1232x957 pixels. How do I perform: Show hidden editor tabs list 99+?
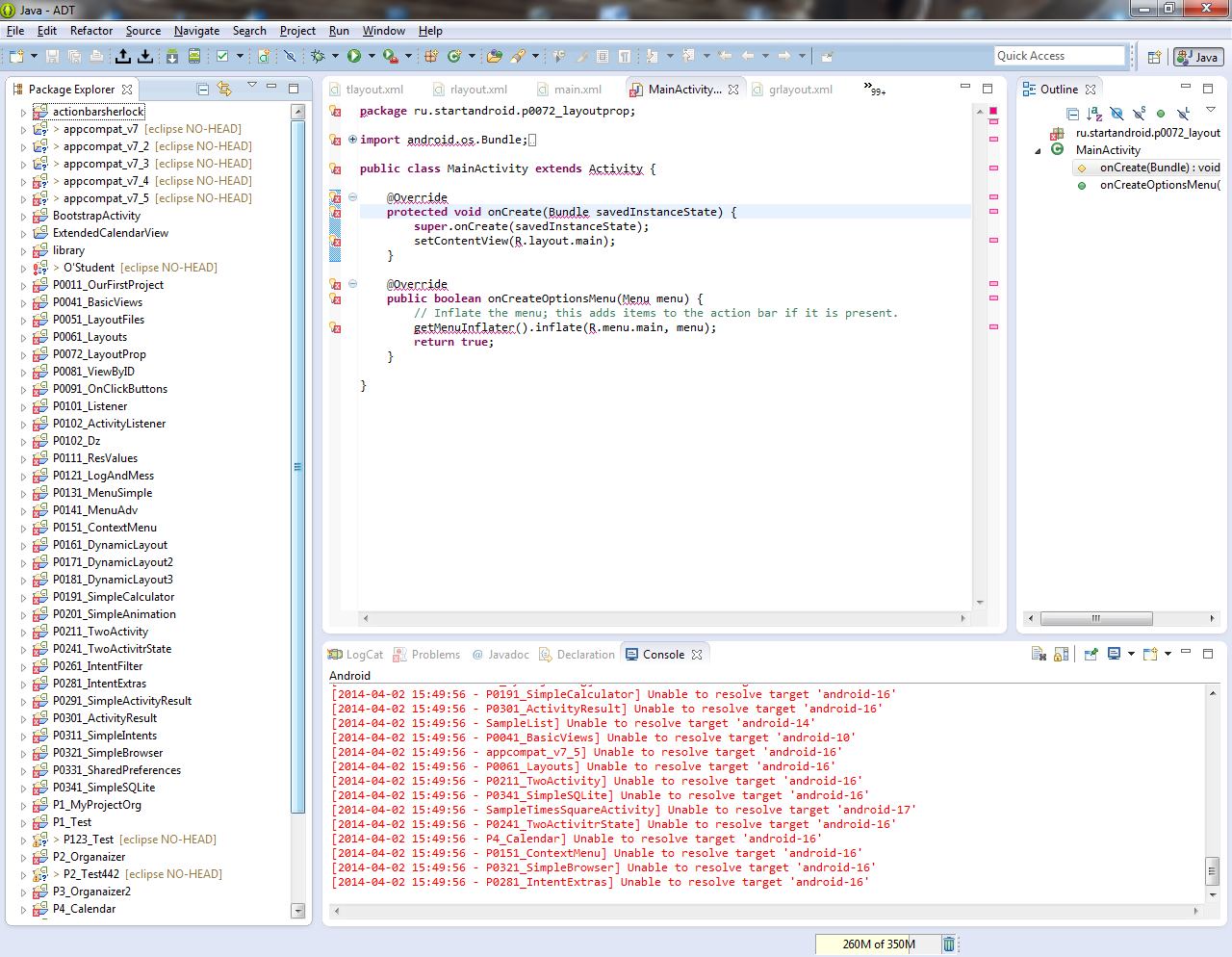click(875, 89)
